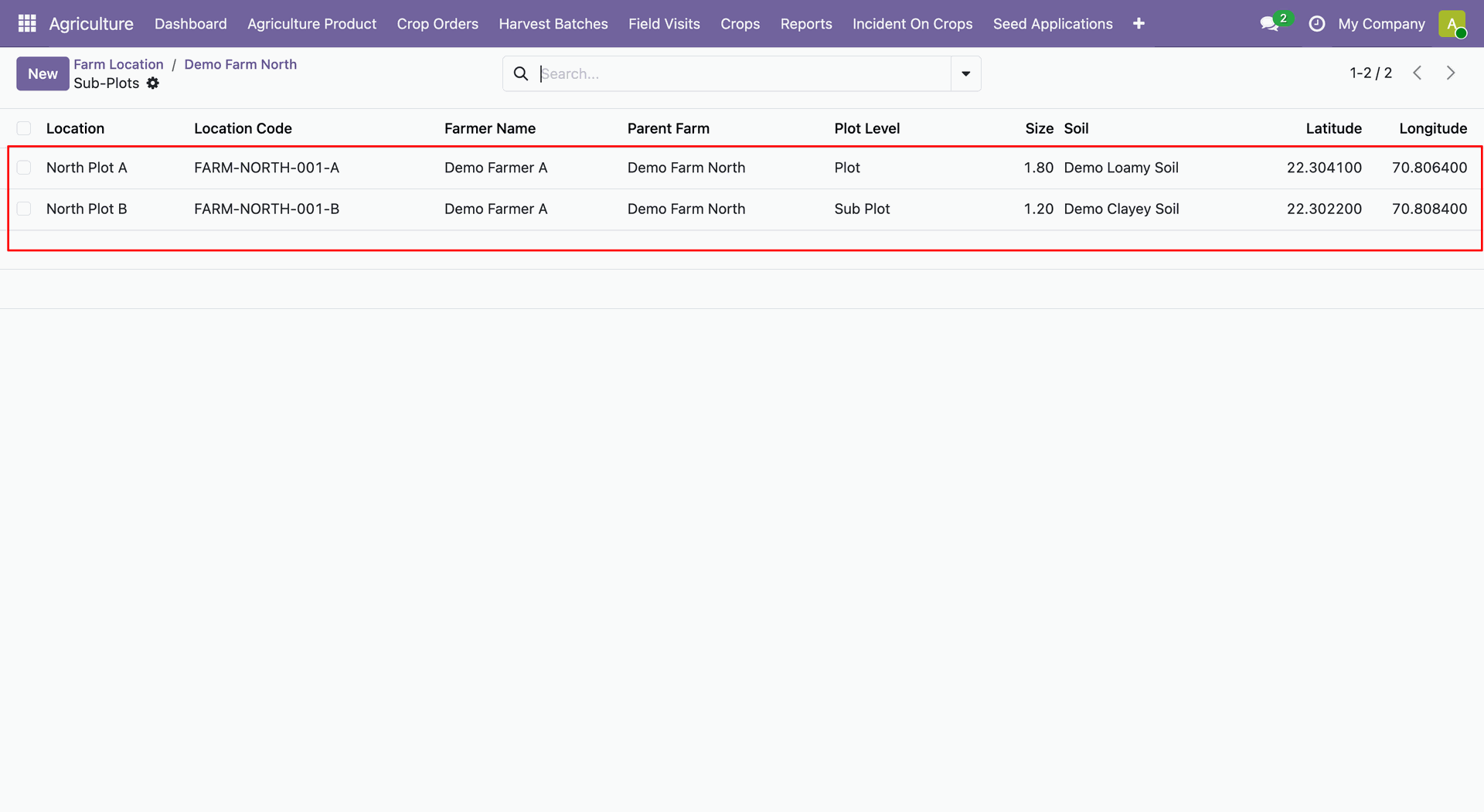This screenshot has height=812, width=1484.
Task: Sort by Latitude column header
Action: point(1334,128)
